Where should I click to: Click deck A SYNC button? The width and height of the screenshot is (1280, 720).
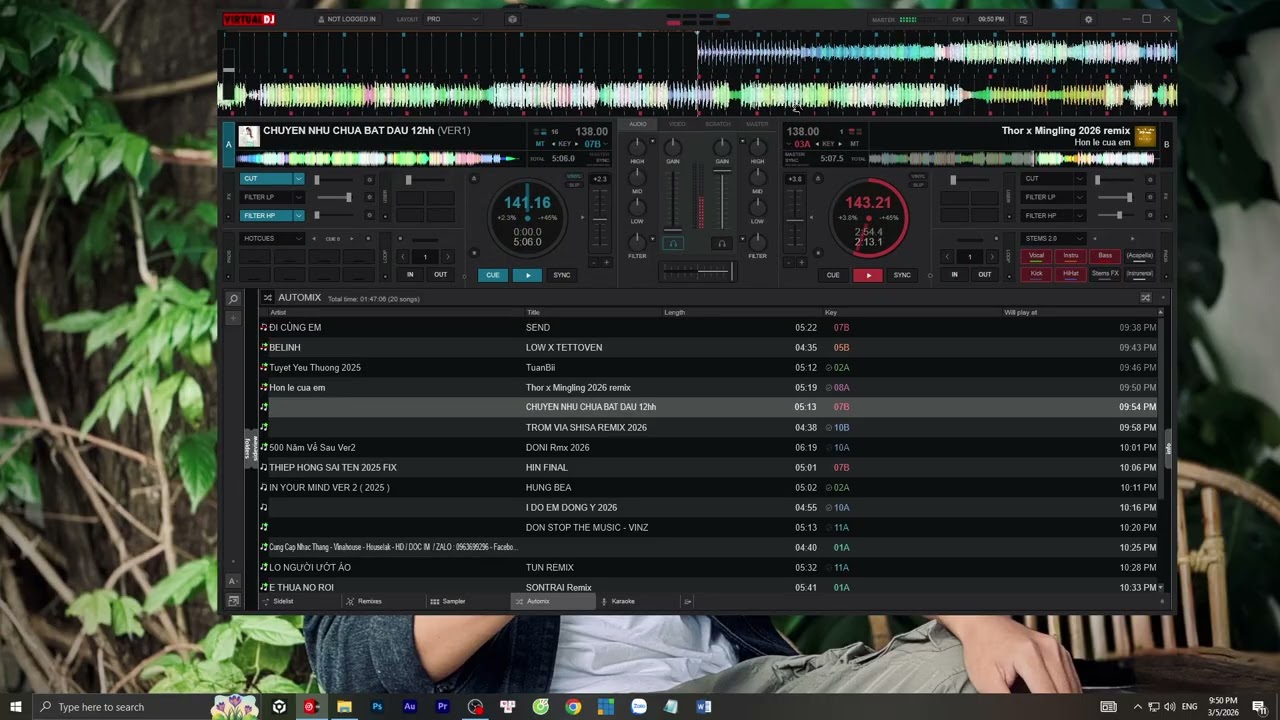coord(562,275)
